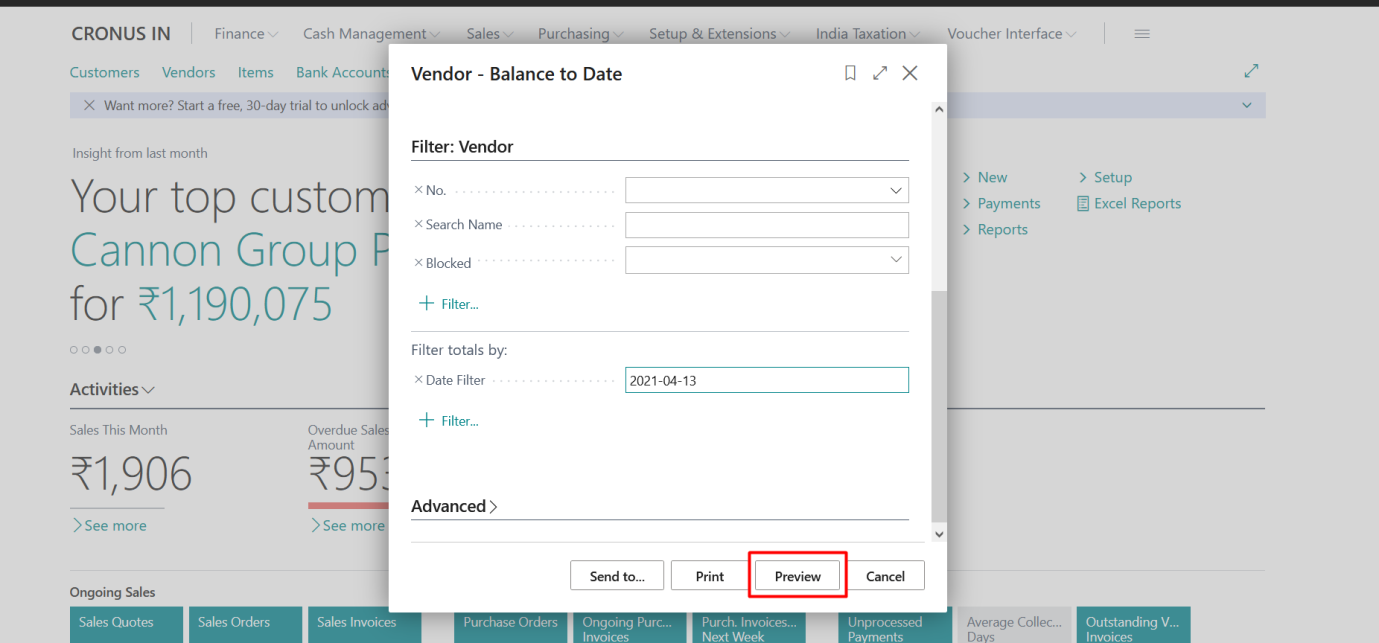Add a filter under Filter totals by
Screen dimensions: 1379x643
(448, 420)
